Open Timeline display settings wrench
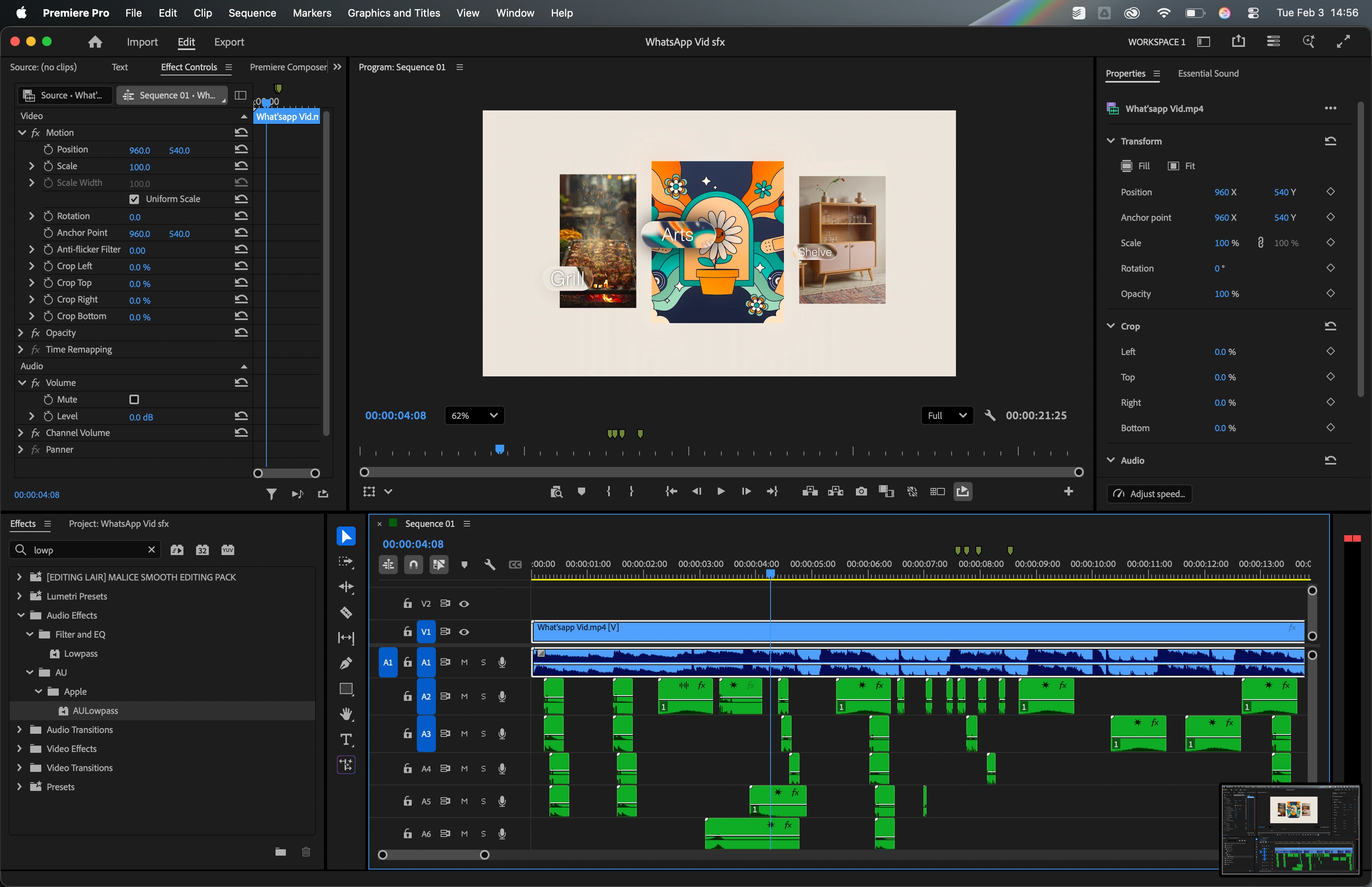Screen dimensions: 1372x887 (489, 565)
